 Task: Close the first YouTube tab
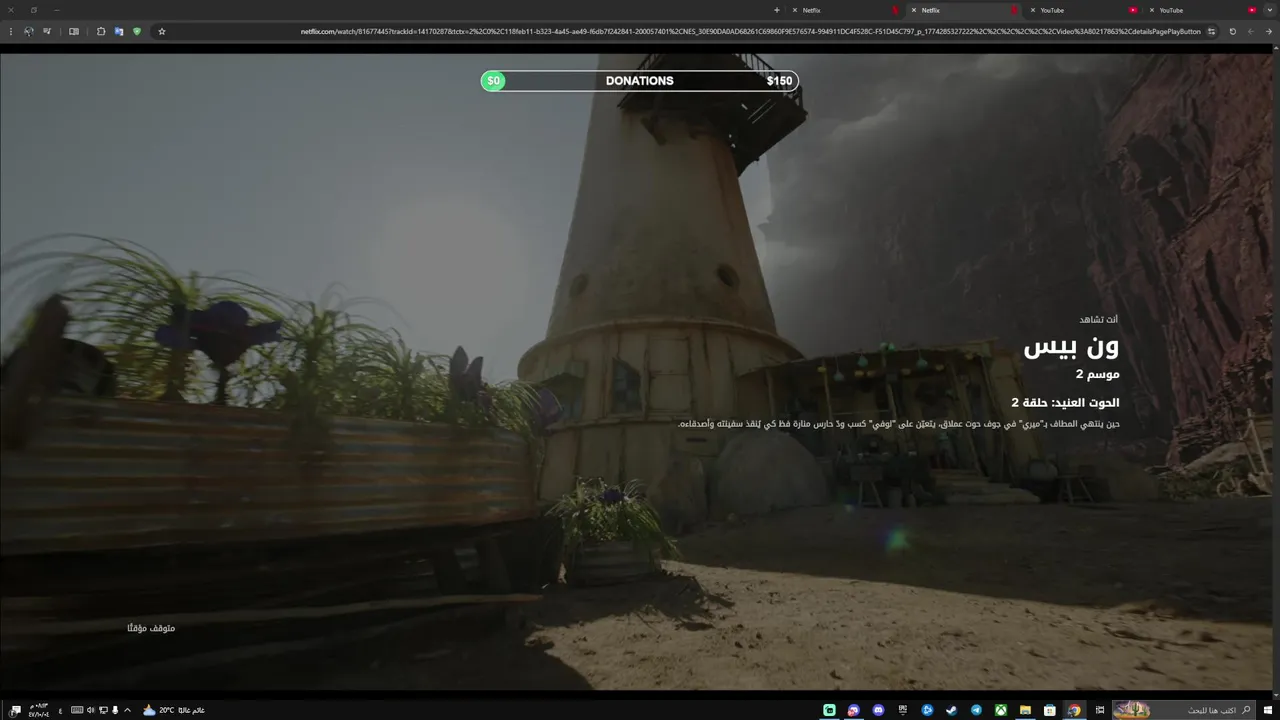click(x=1033, y=10)
